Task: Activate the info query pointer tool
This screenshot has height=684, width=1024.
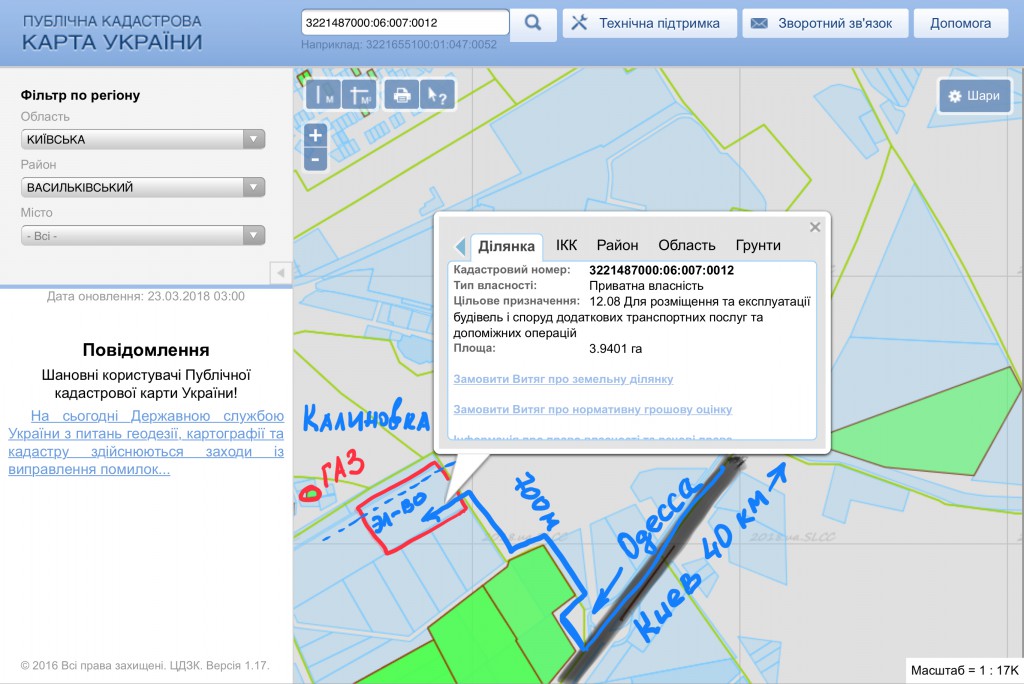Action: 437,95
